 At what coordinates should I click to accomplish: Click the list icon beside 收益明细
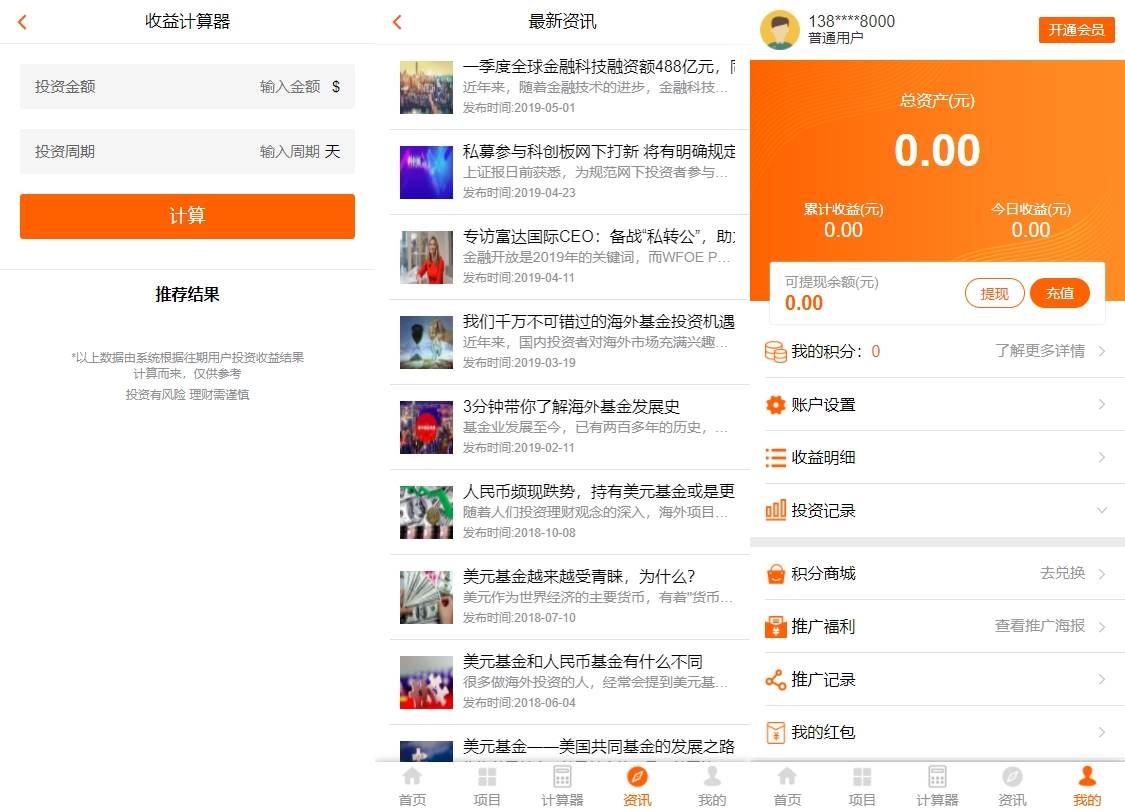coord(775,458)
